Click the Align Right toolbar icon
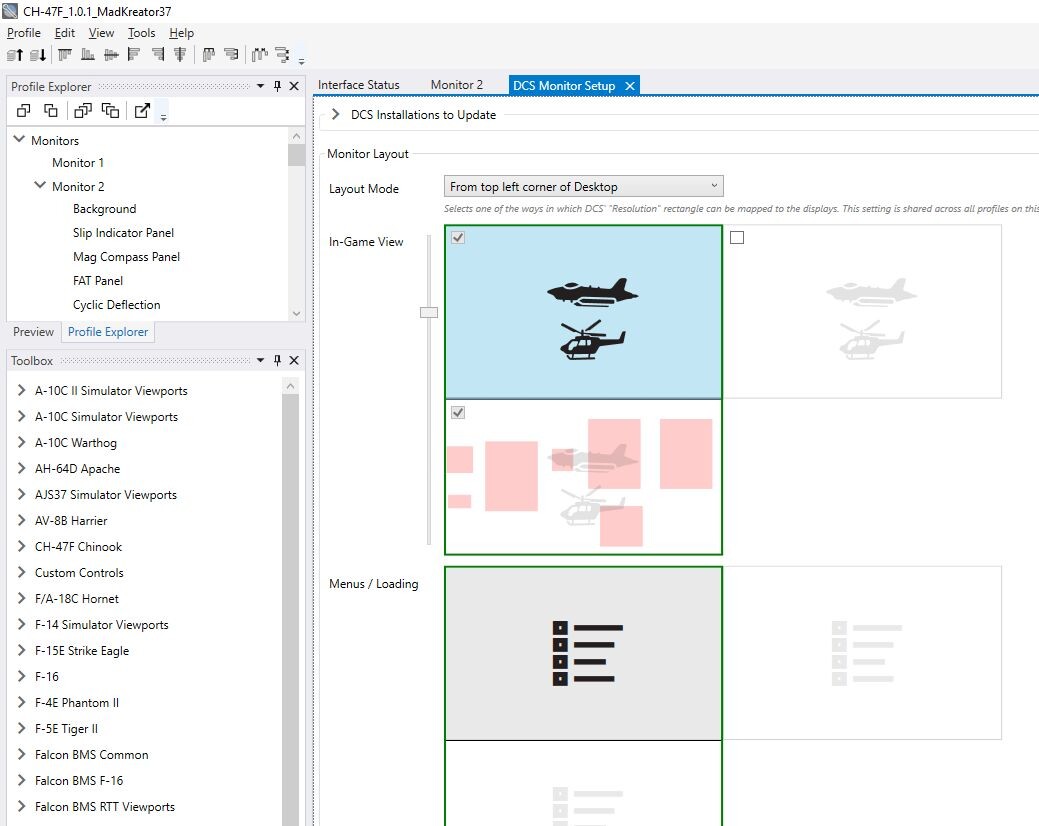The height and width of the screenshot is (826, 1039). (158, 54)
